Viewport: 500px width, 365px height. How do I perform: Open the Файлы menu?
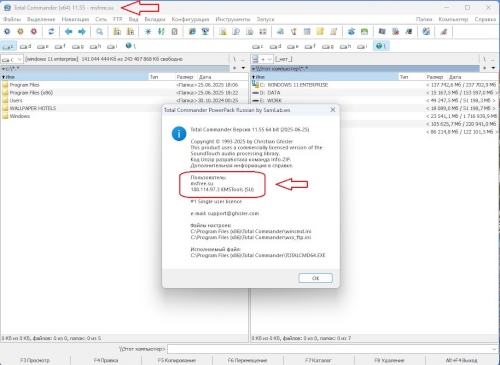click(x=12, y=19)
